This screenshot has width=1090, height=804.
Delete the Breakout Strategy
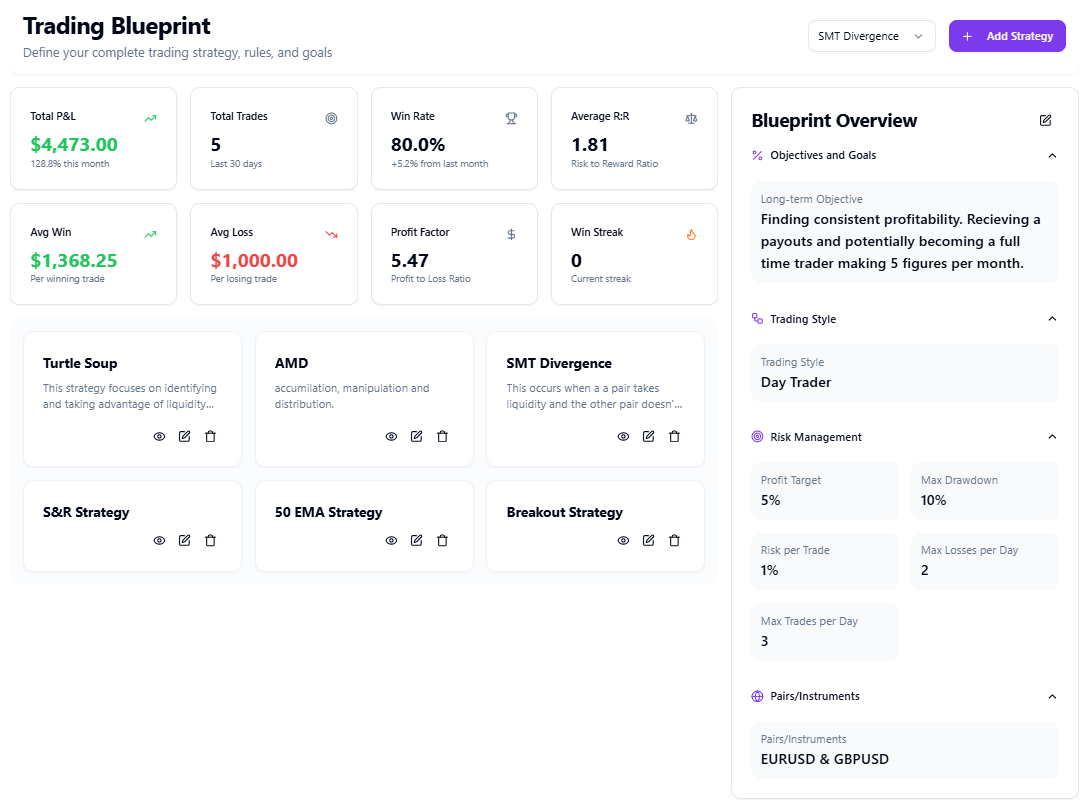click(x=674, y=540)
